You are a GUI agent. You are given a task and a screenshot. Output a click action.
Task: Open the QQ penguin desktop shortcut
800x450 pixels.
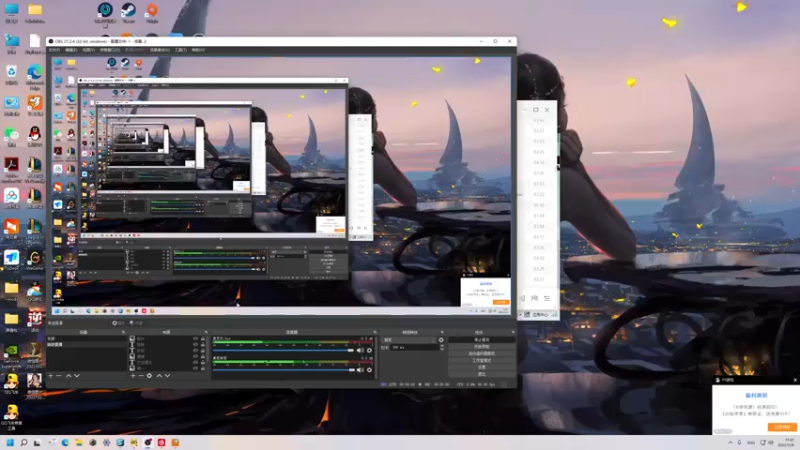point(35,137)
